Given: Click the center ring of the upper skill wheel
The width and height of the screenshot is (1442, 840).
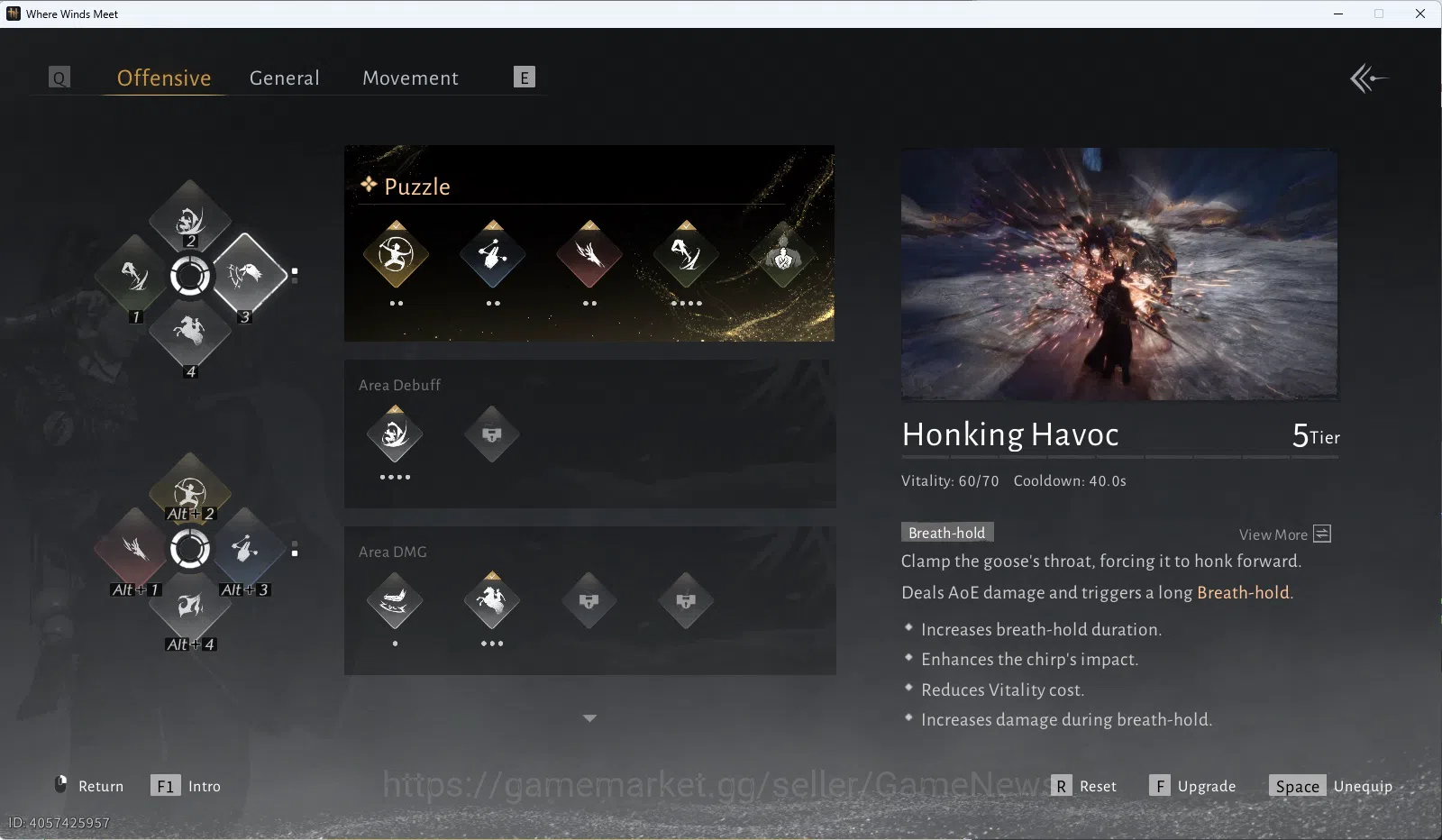Looking at the screenshot, I should (189, 276).
